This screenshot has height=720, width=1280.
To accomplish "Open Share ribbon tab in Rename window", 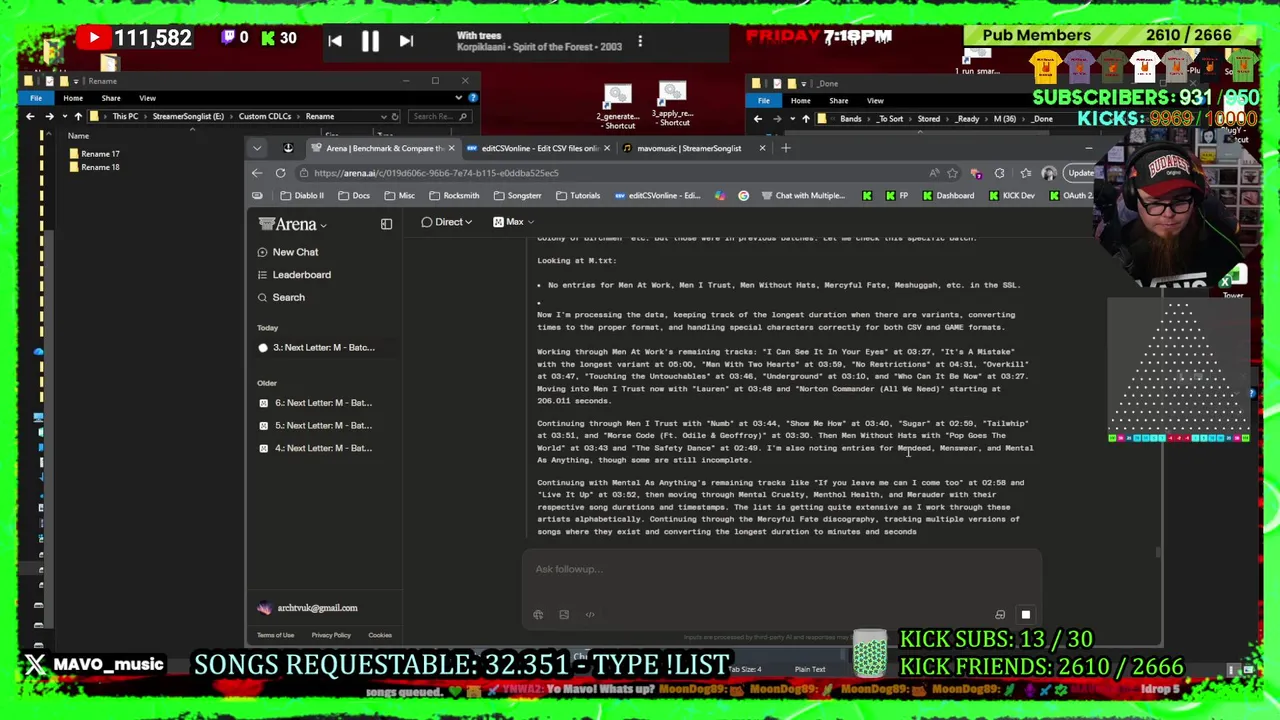I will [x=111, y=98].
